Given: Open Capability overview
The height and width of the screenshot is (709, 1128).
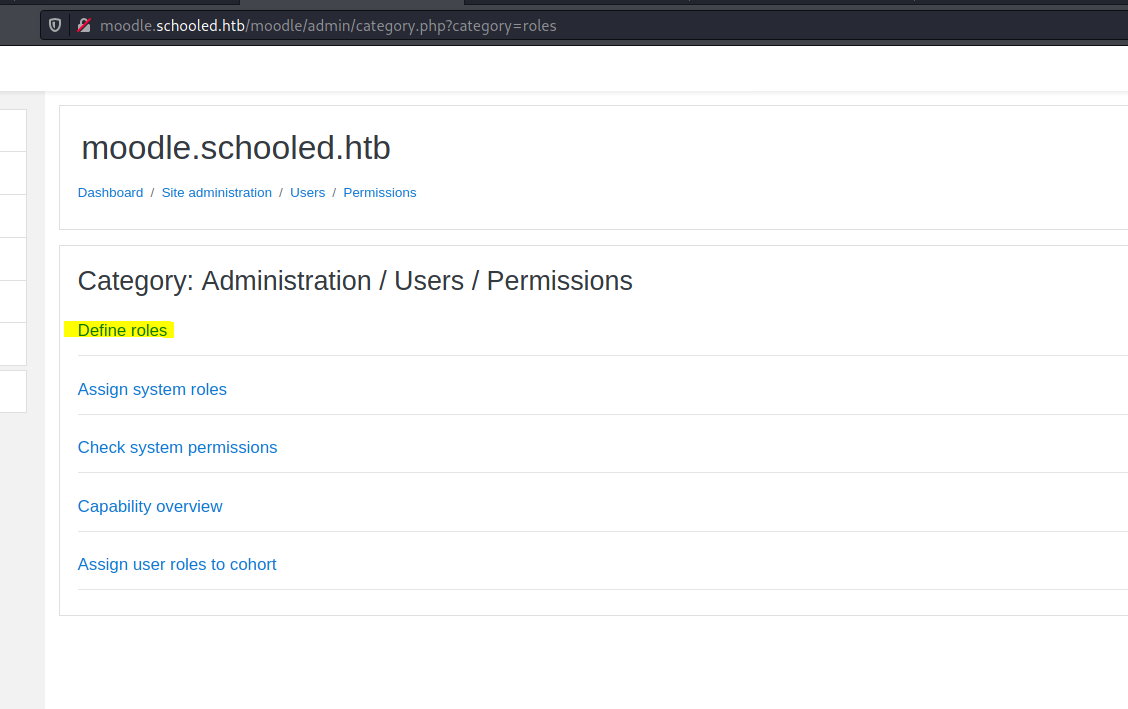Looking at the screenshot, I should point(150,506).
